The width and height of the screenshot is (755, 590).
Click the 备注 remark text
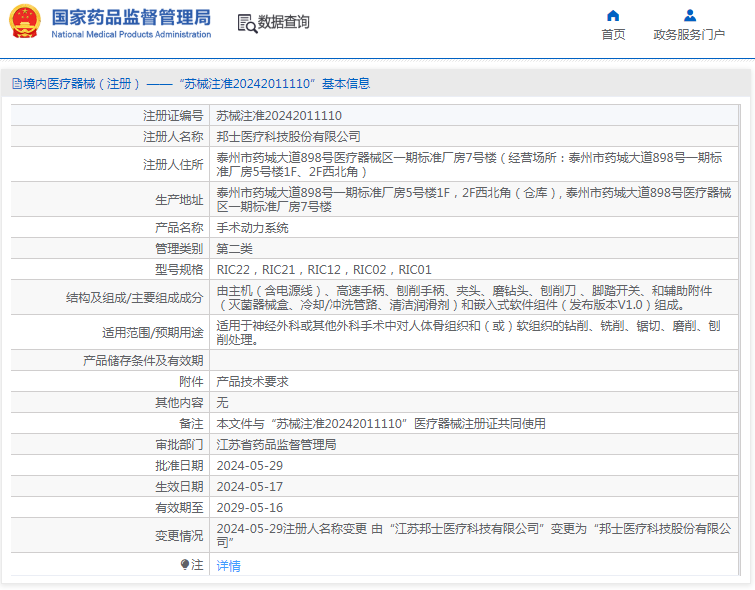click(381, 424)
